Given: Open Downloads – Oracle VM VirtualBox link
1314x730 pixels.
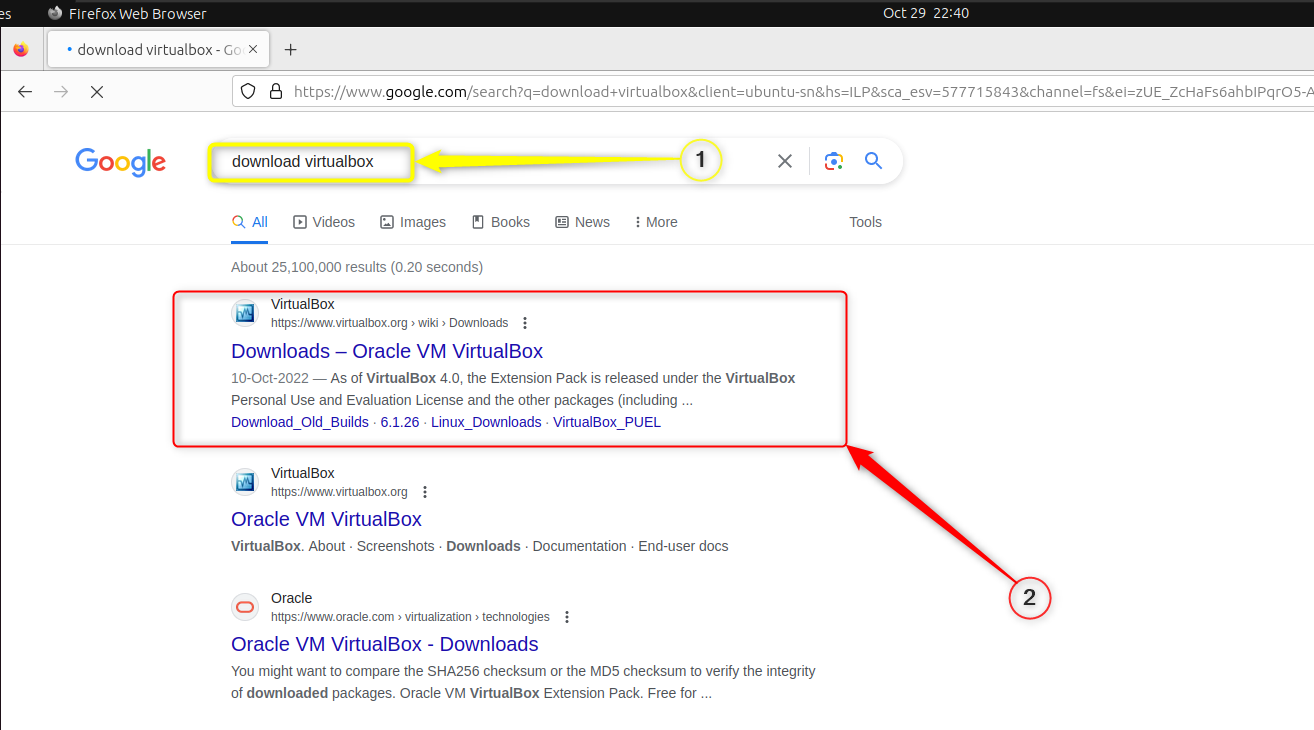Looking at the screenshot, I should coord(387,351).
